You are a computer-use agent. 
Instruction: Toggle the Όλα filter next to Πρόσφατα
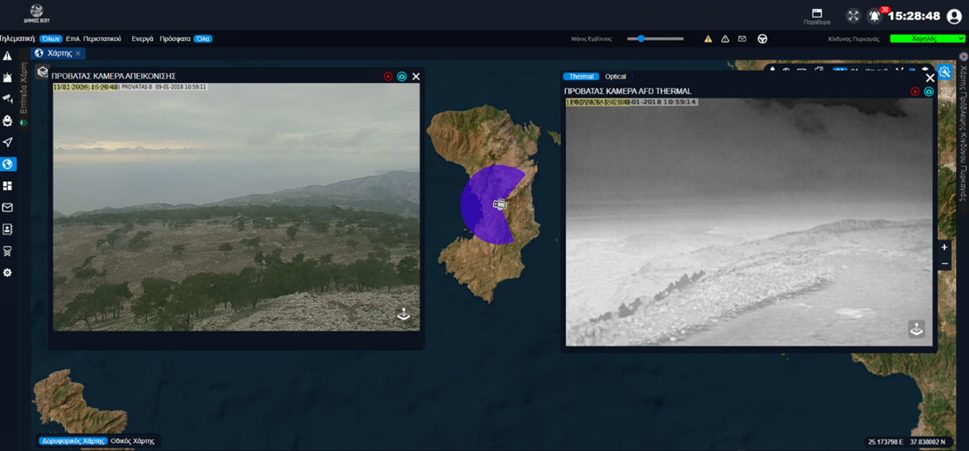pyautogui.click(x=203, y=39)
